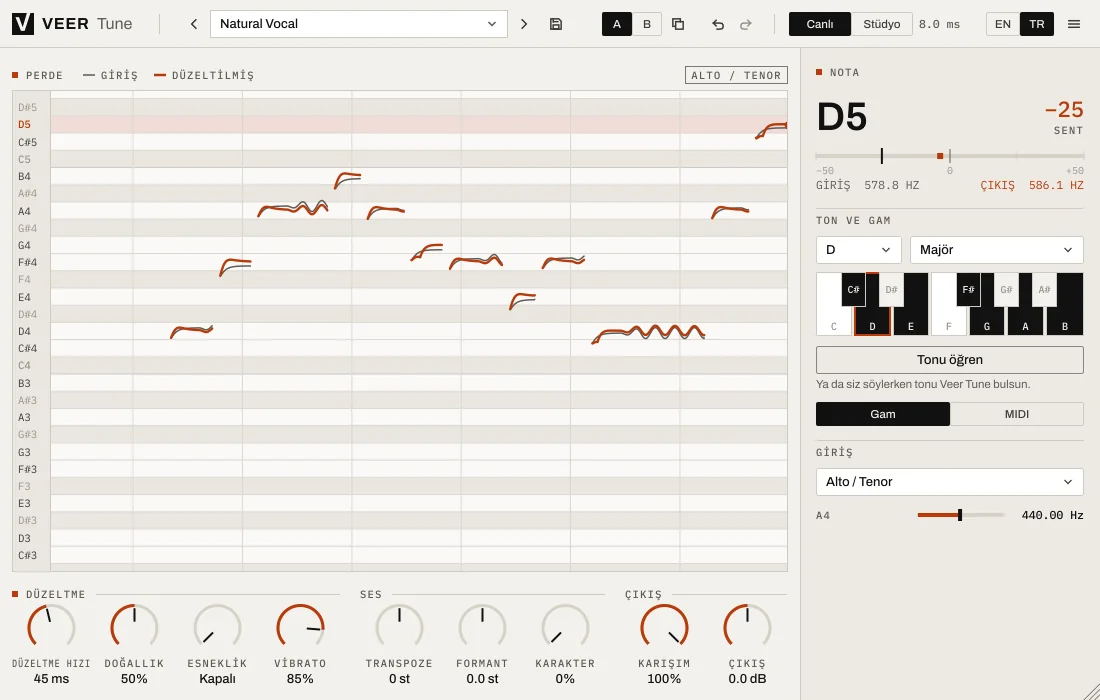Click the Vibrato knob

click(300, 627)
